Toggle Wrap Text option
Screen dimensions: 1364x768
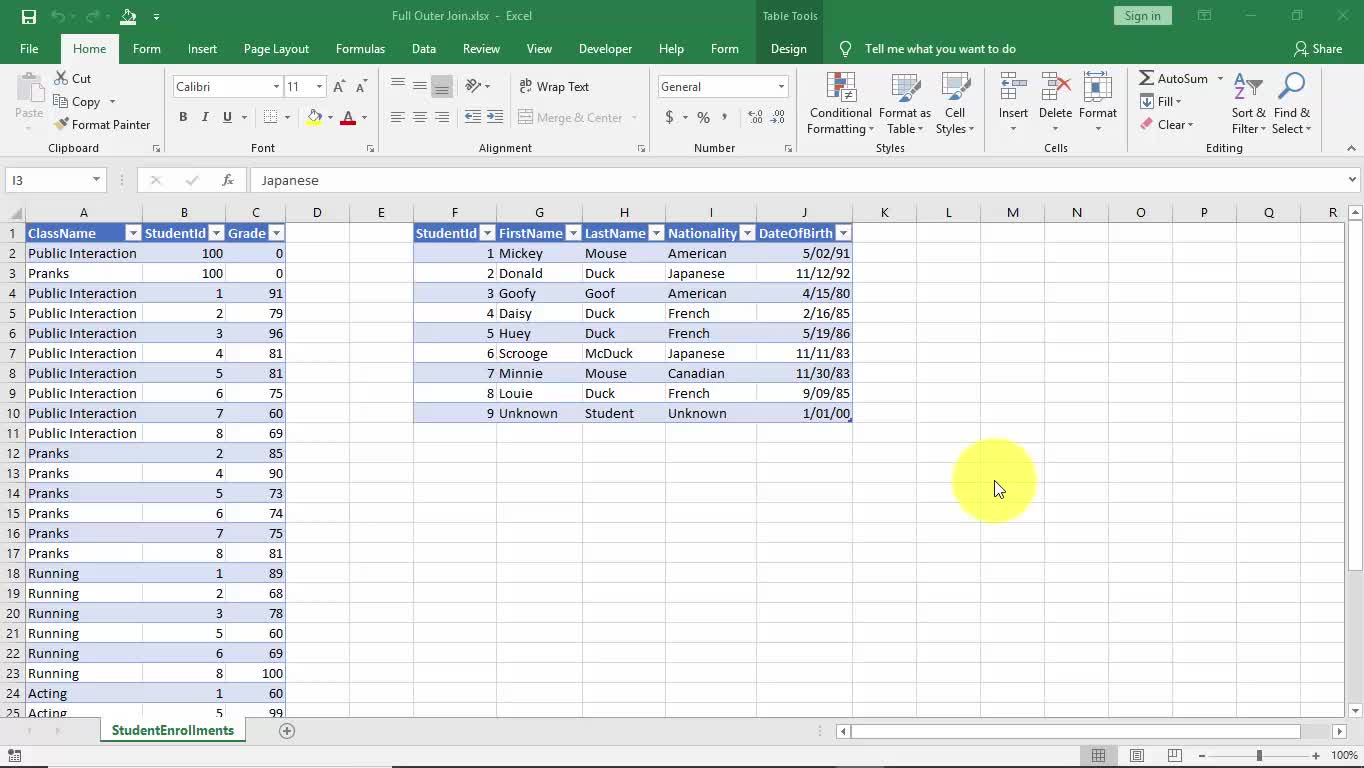554,87
